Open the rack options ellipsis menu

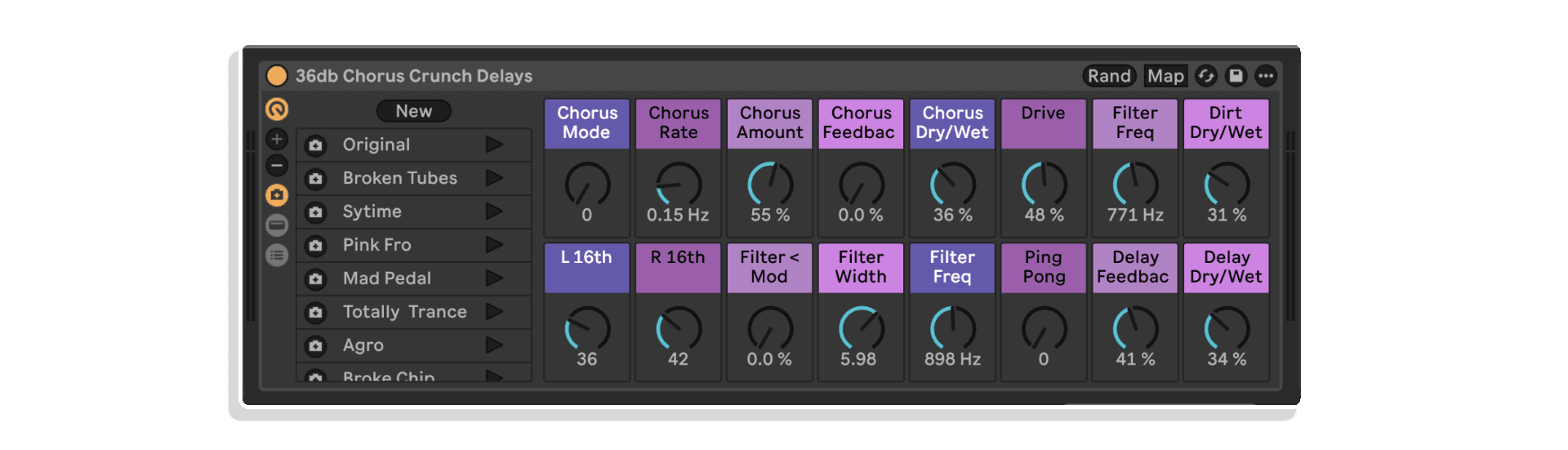coord(1266,76)
